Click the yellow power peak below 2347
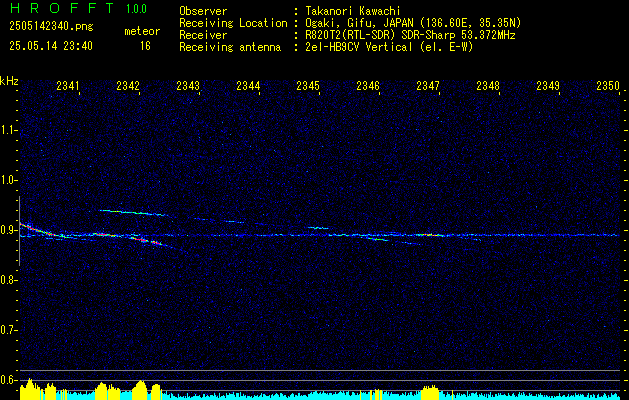This screenshot has height=400, width=629. click(430, 392)
